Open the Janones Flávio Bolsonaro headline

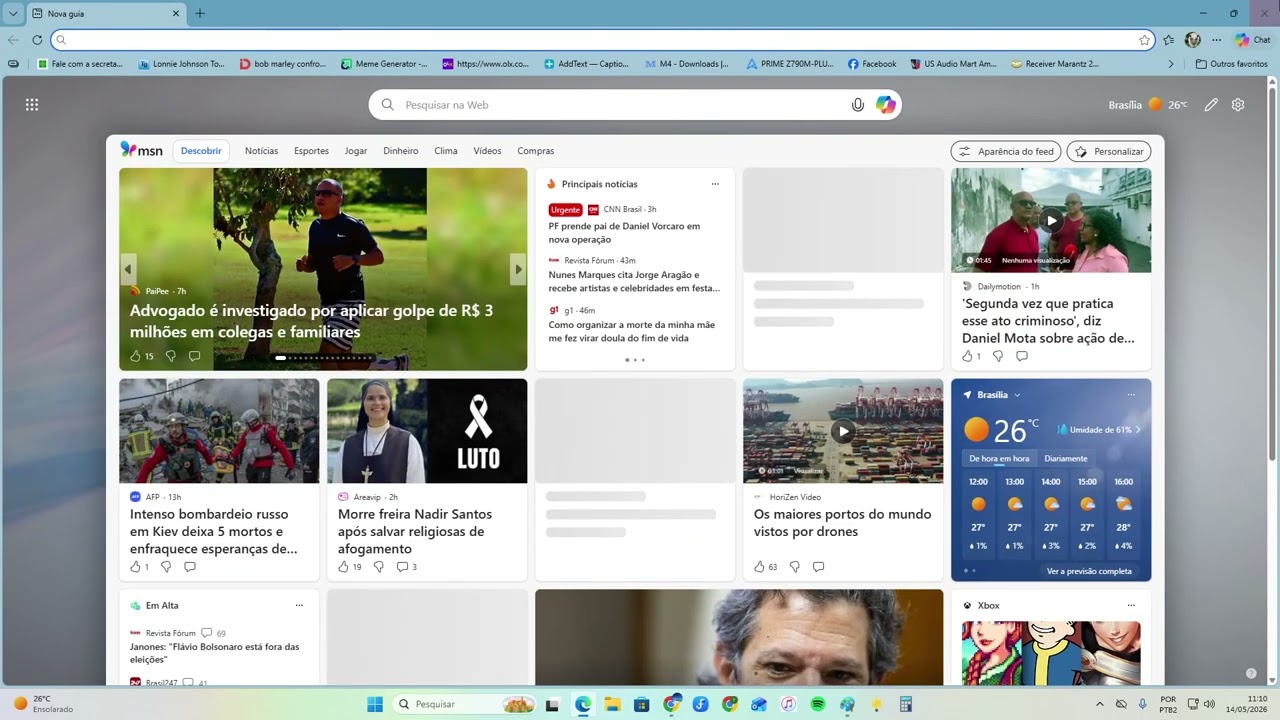215,653
